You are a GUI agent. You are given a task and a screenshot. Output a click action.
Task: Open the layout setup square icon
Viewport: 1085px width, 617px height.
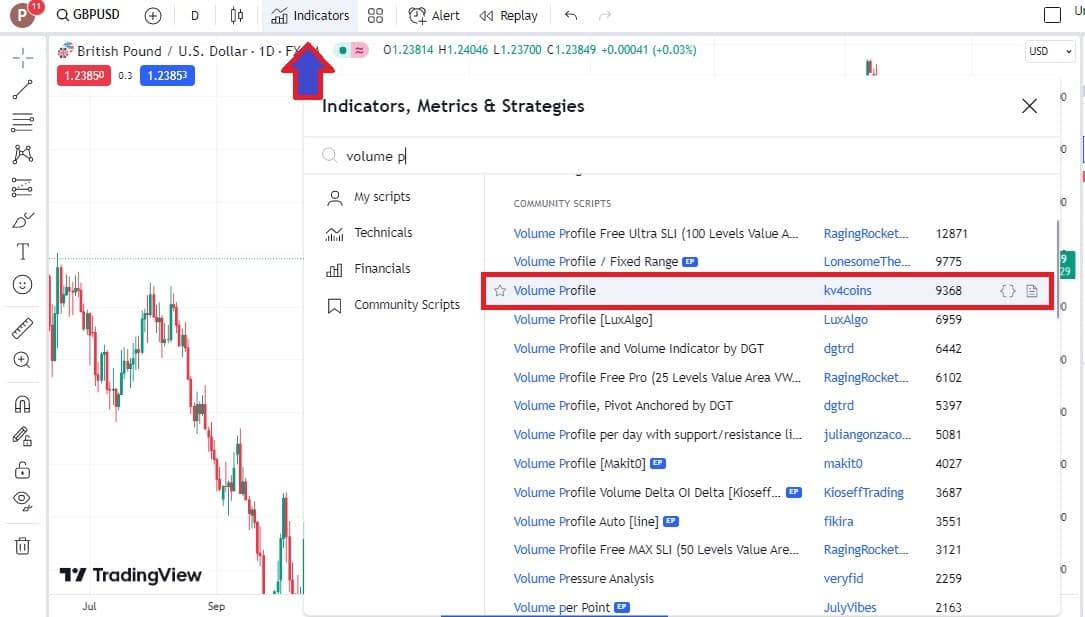tap(1052, 15)
